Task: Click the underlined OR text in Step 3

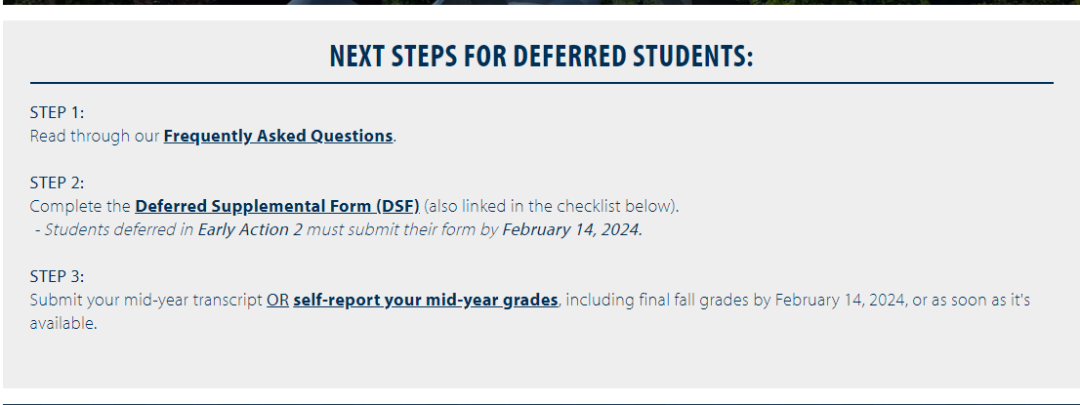Action: pyautogui.click(x=278, y=300)
